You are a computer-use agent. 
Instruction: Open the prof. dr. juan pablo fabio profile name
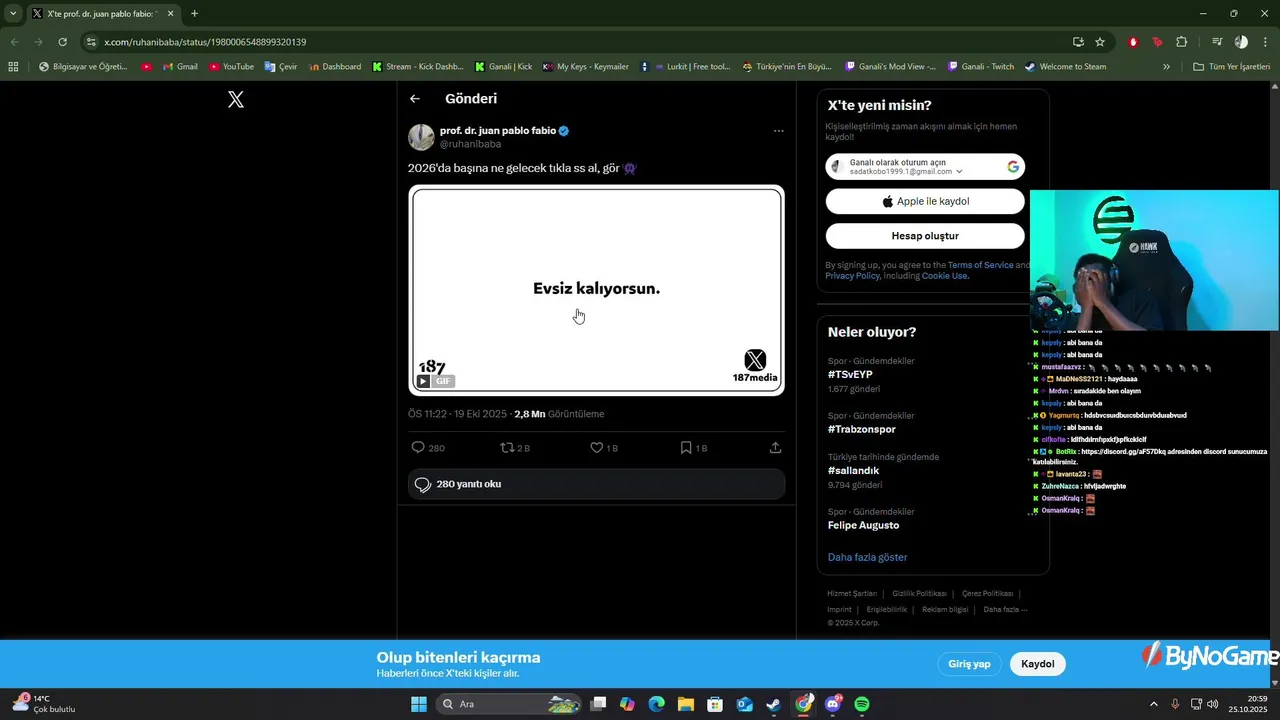[x=498, y=130]
